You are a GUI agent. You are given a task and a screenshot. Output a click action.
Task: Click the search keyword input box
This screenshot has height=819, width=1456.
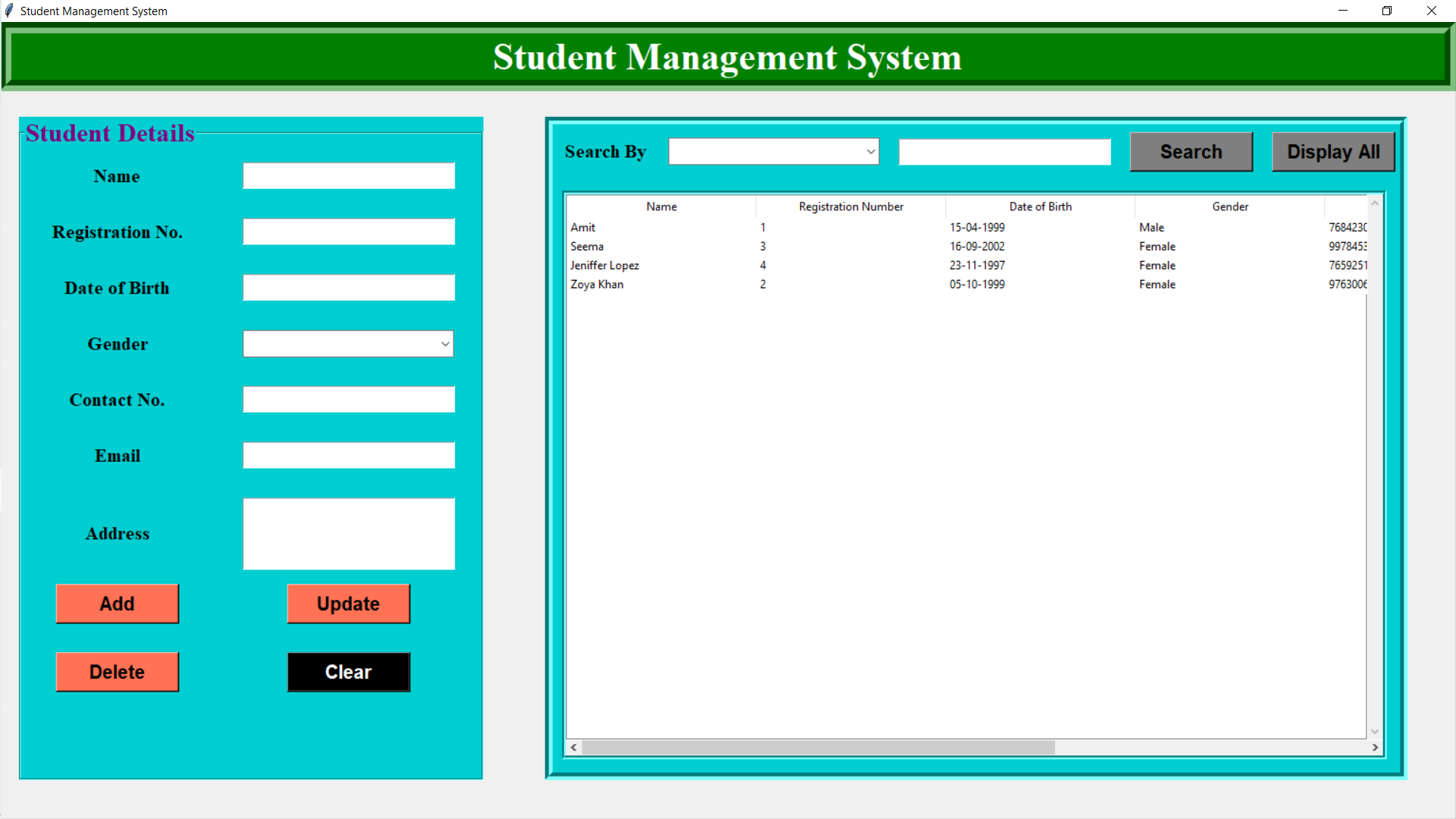1003,151
